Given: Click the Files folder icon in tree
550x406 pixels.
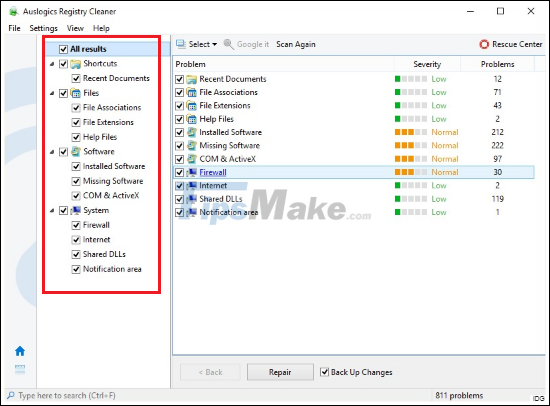Looking at the screenshot, I should 75,93.
